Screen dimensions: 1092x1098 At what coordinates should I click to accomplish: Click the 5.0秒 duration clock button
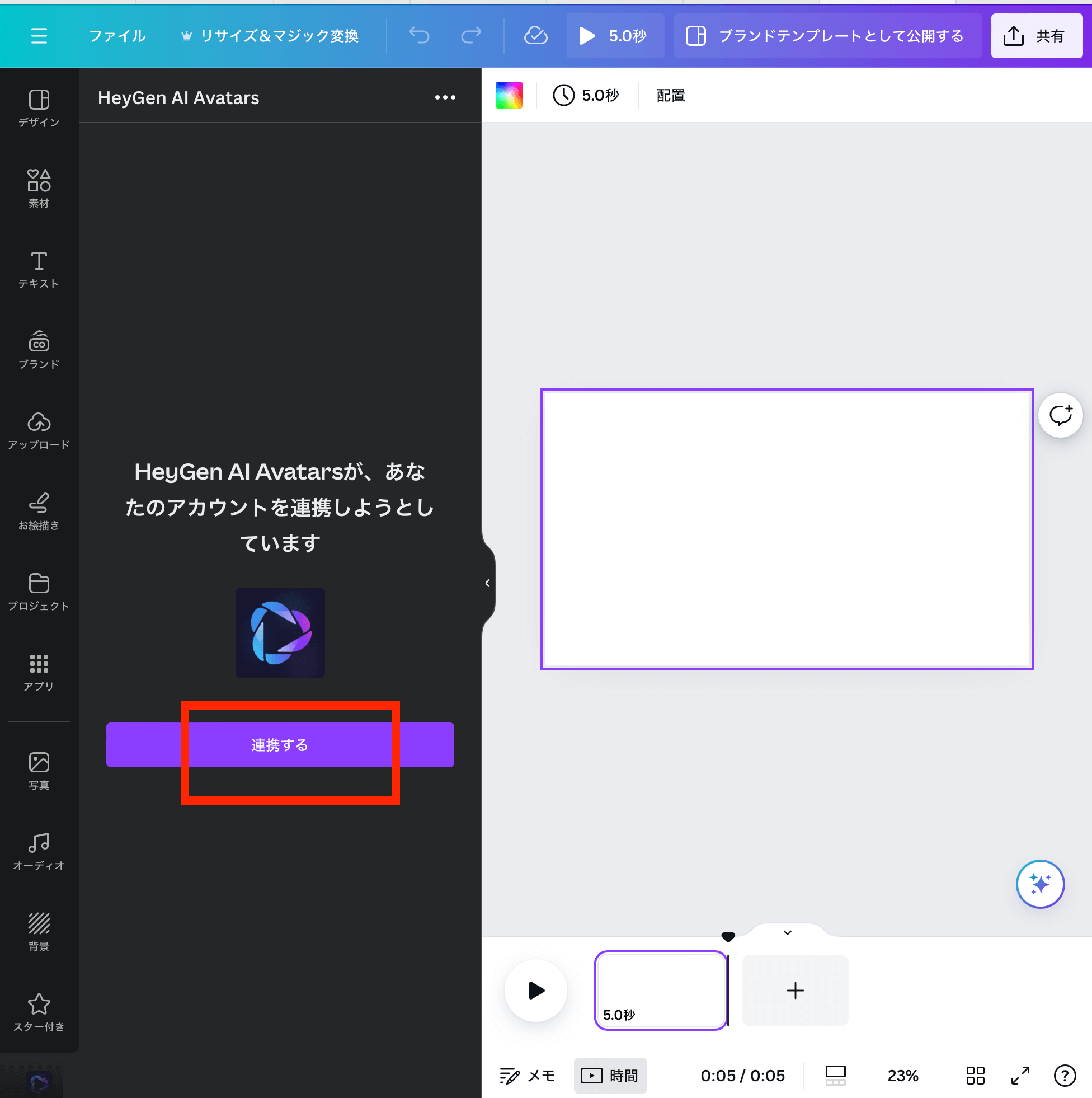(x=586, y=96)
